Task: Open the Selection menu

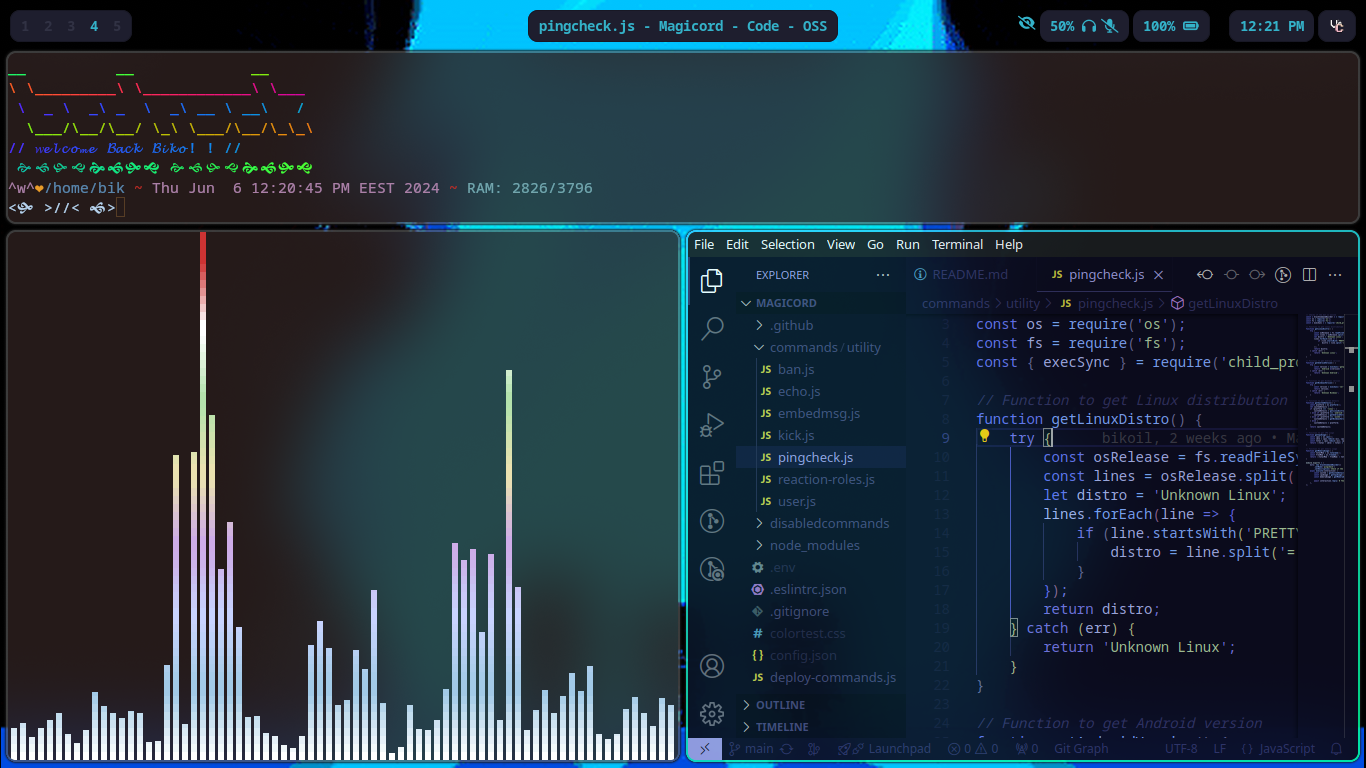Action: tap(788, 245)
